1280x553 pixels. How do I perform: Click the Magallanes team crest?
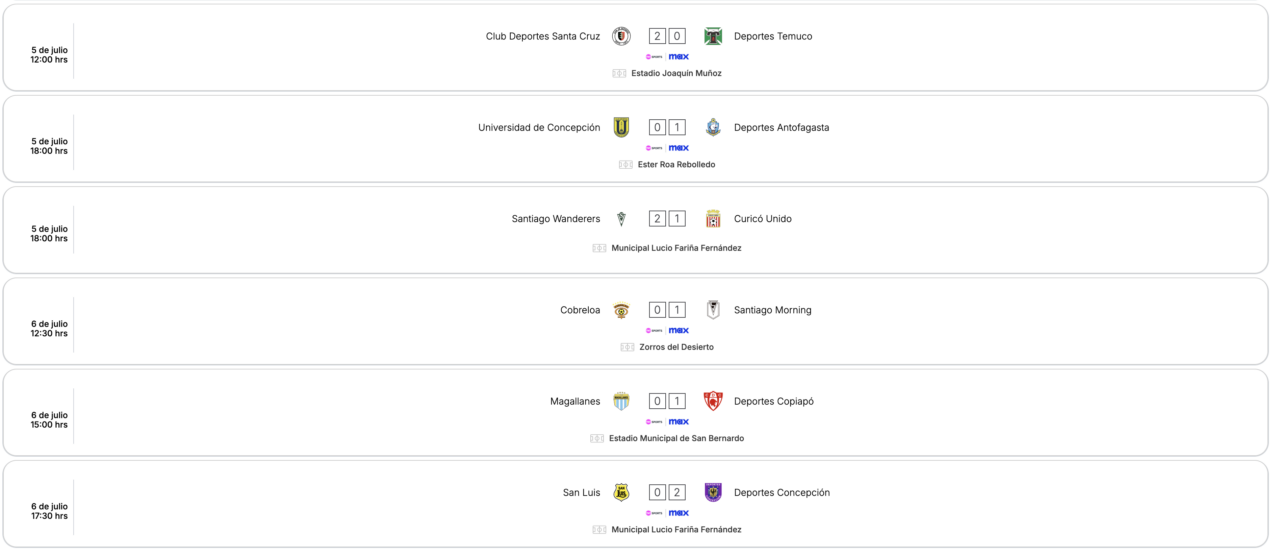pyautogui.click(x=621, y=401)
